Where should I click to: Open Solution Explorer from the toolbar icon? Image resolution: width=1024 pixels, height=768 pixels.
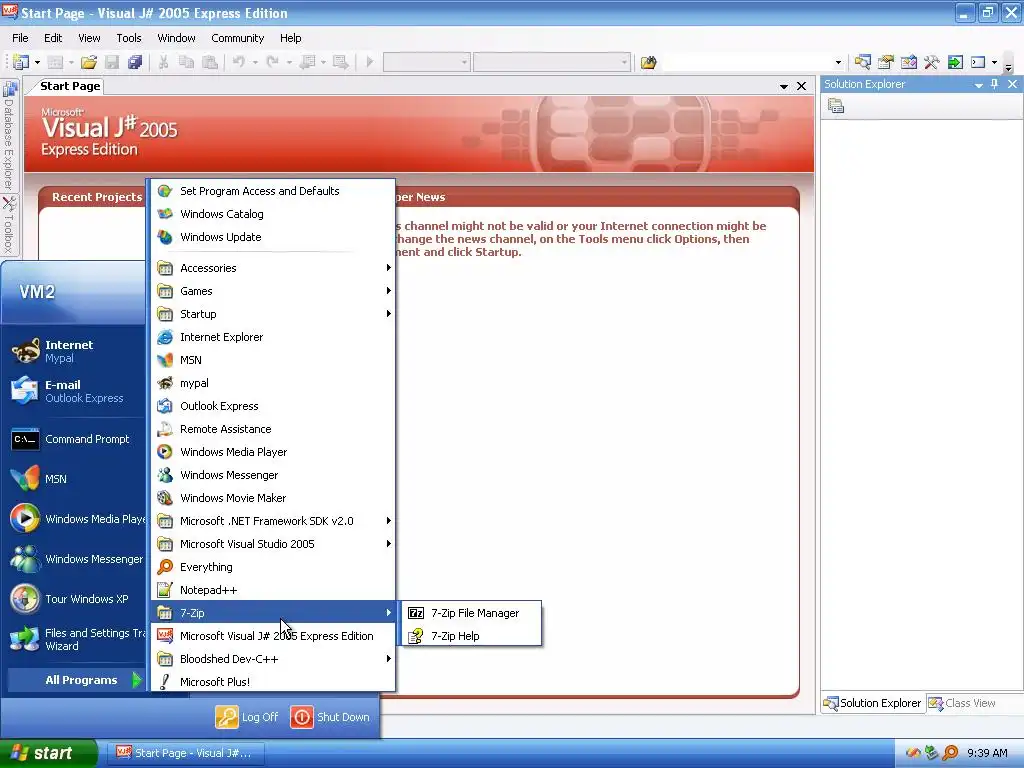pyautogui.click(x=862, y=62)
